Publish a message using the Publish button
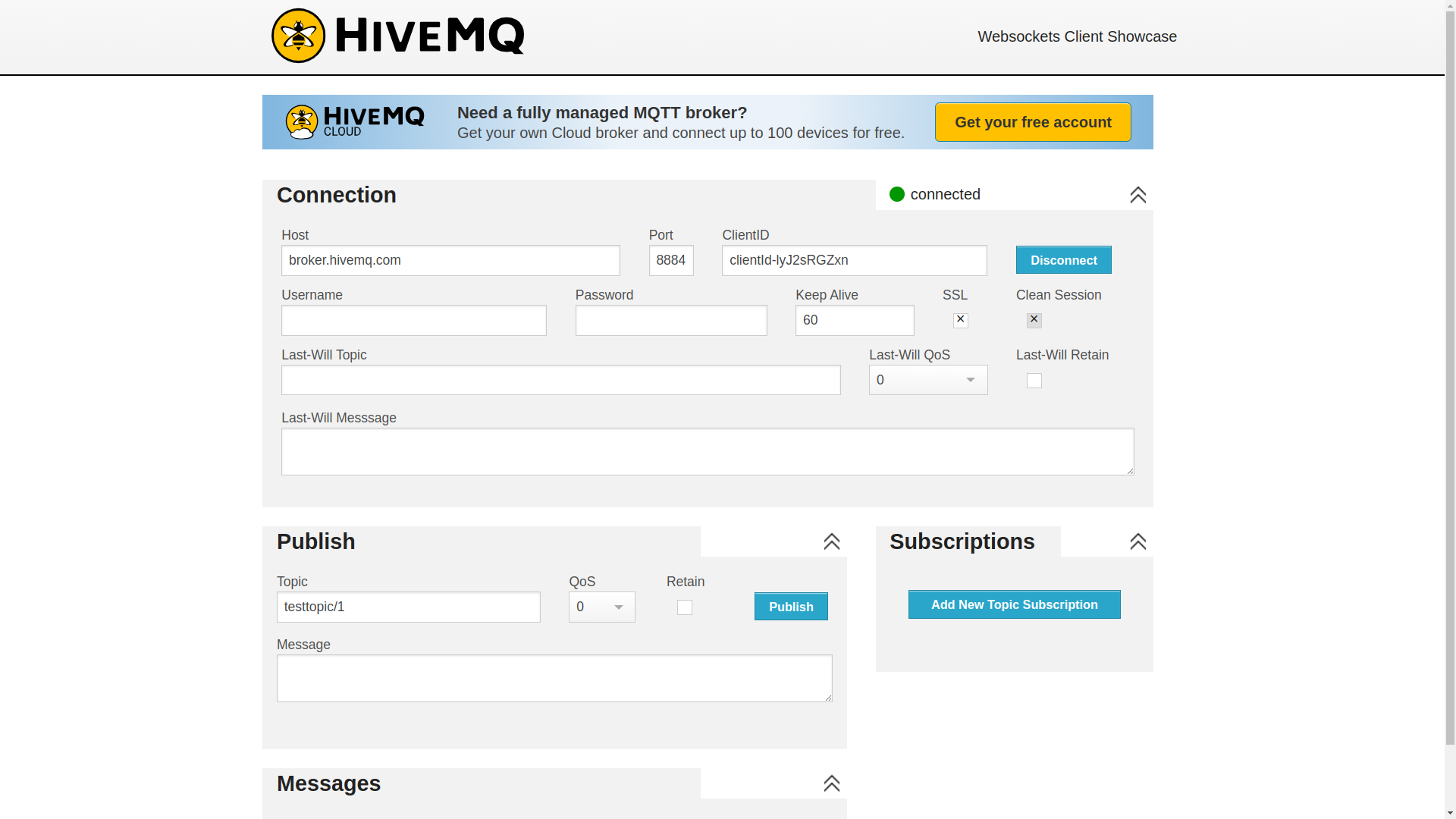 [x=791, y=606]
